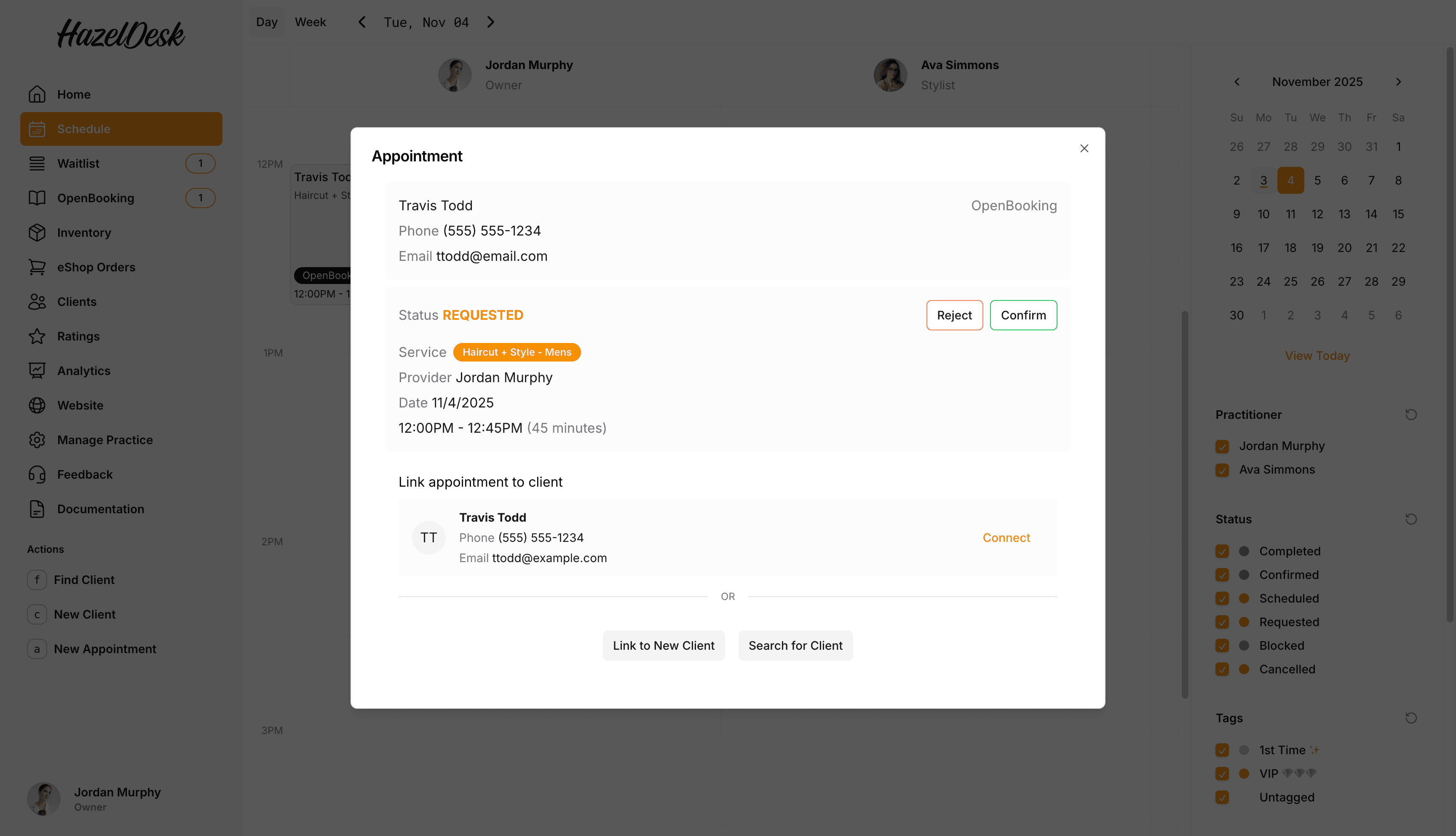Navigate to the previous day
Image resolution: width=1456 pixels, height=836 pixels.
coord(361,22)
